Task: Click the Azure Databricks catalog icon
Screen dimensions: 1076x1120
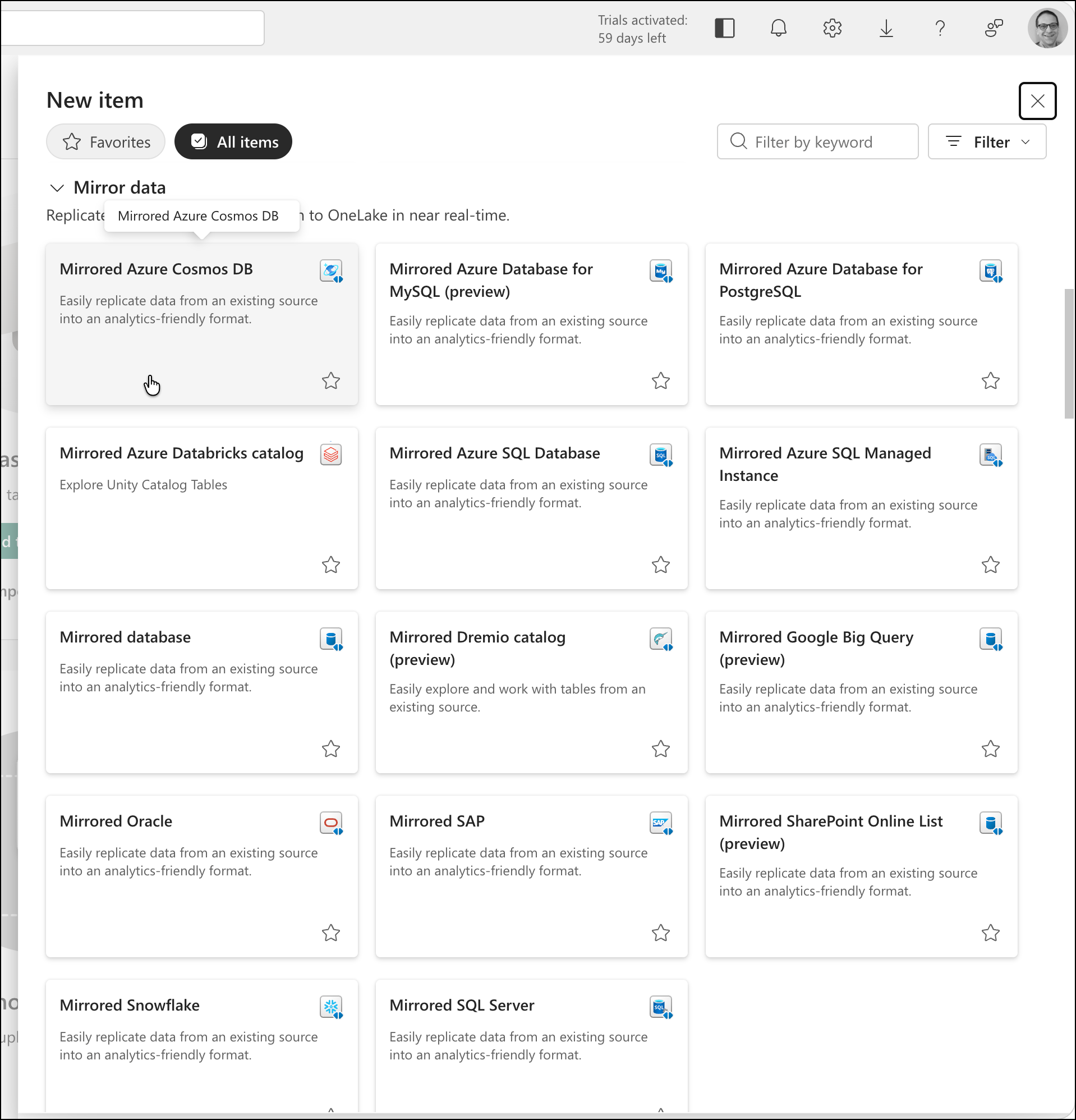Action: point(331,455)
